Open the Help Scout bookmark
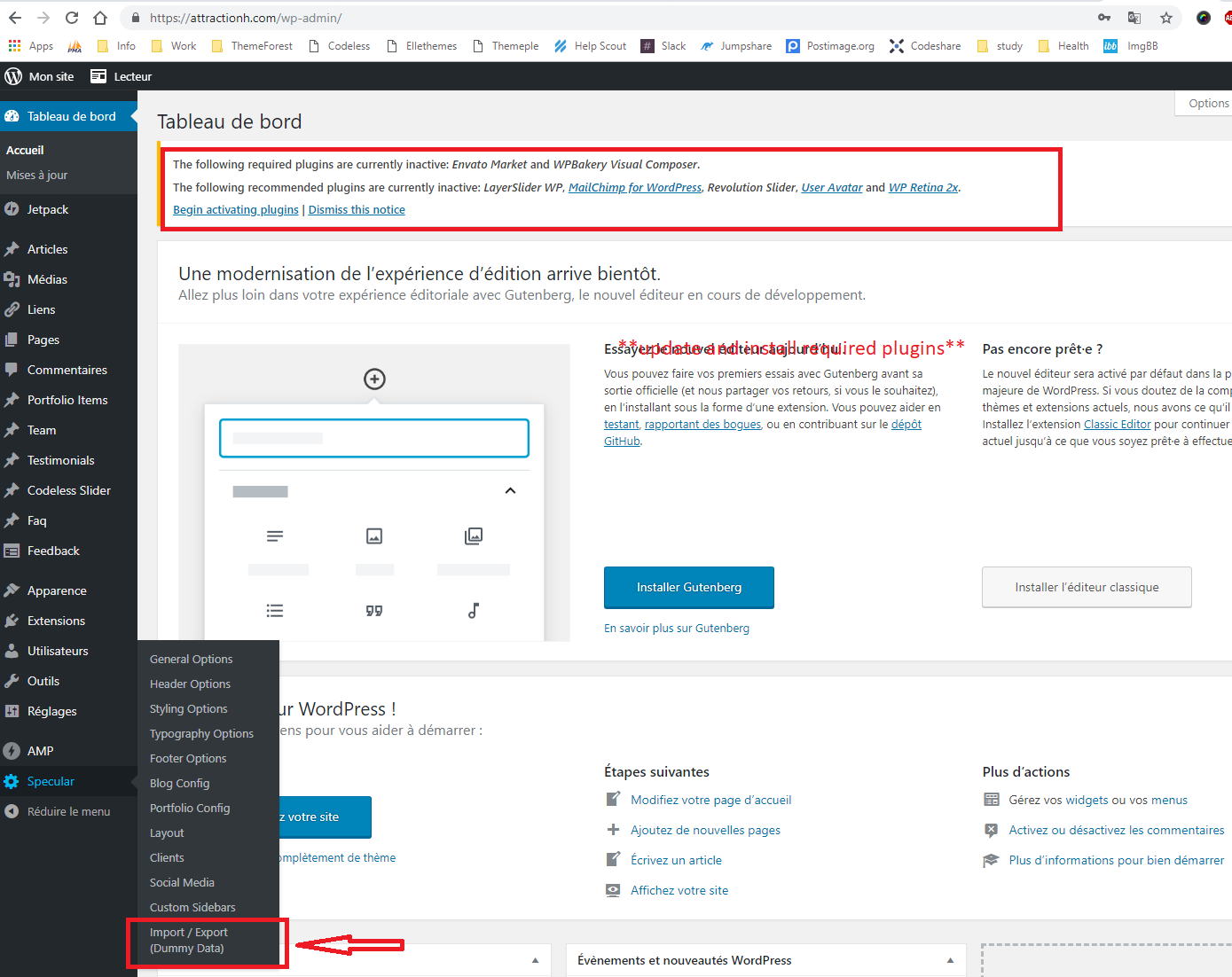This screenshot has width=1232, height=977. (590, 46)
